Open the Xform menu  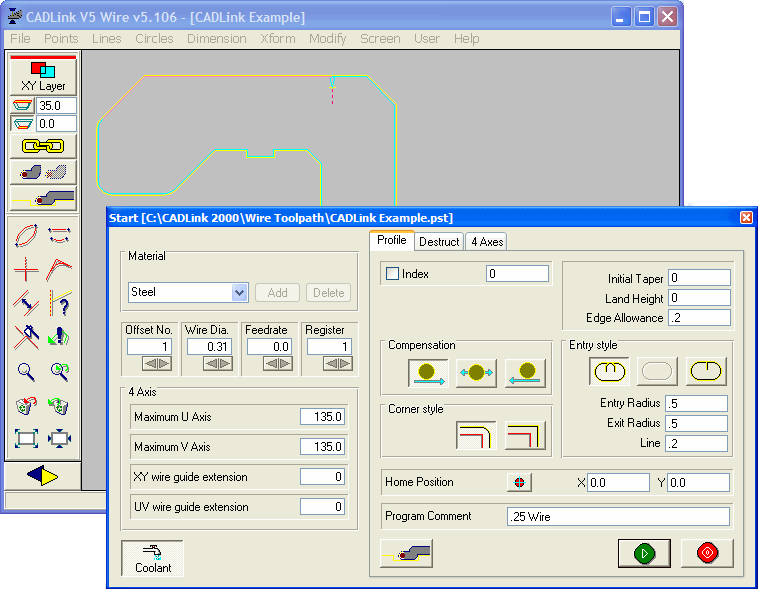[x=277, y=39]
